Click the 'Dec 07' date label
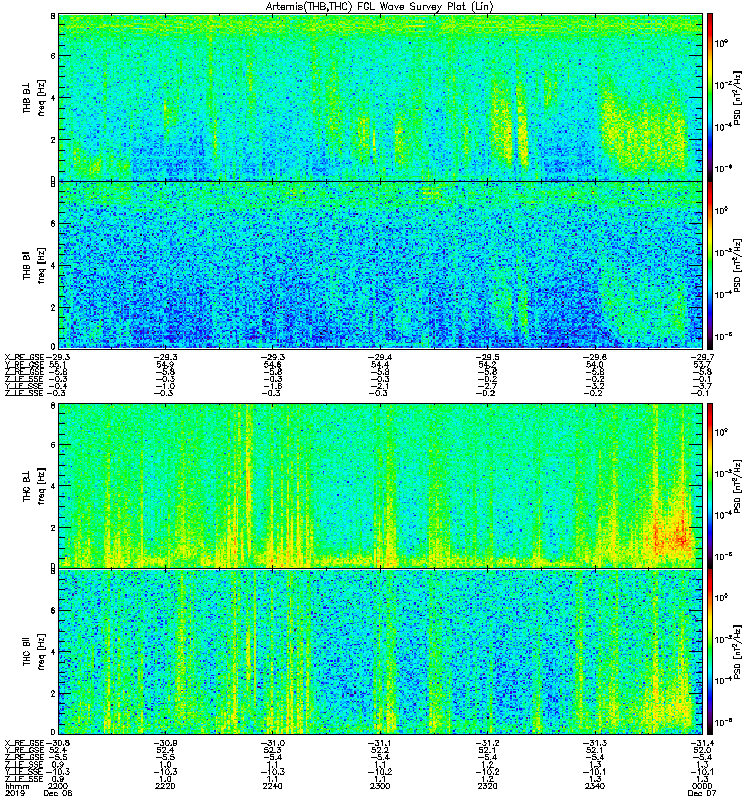 pos(702,793)
